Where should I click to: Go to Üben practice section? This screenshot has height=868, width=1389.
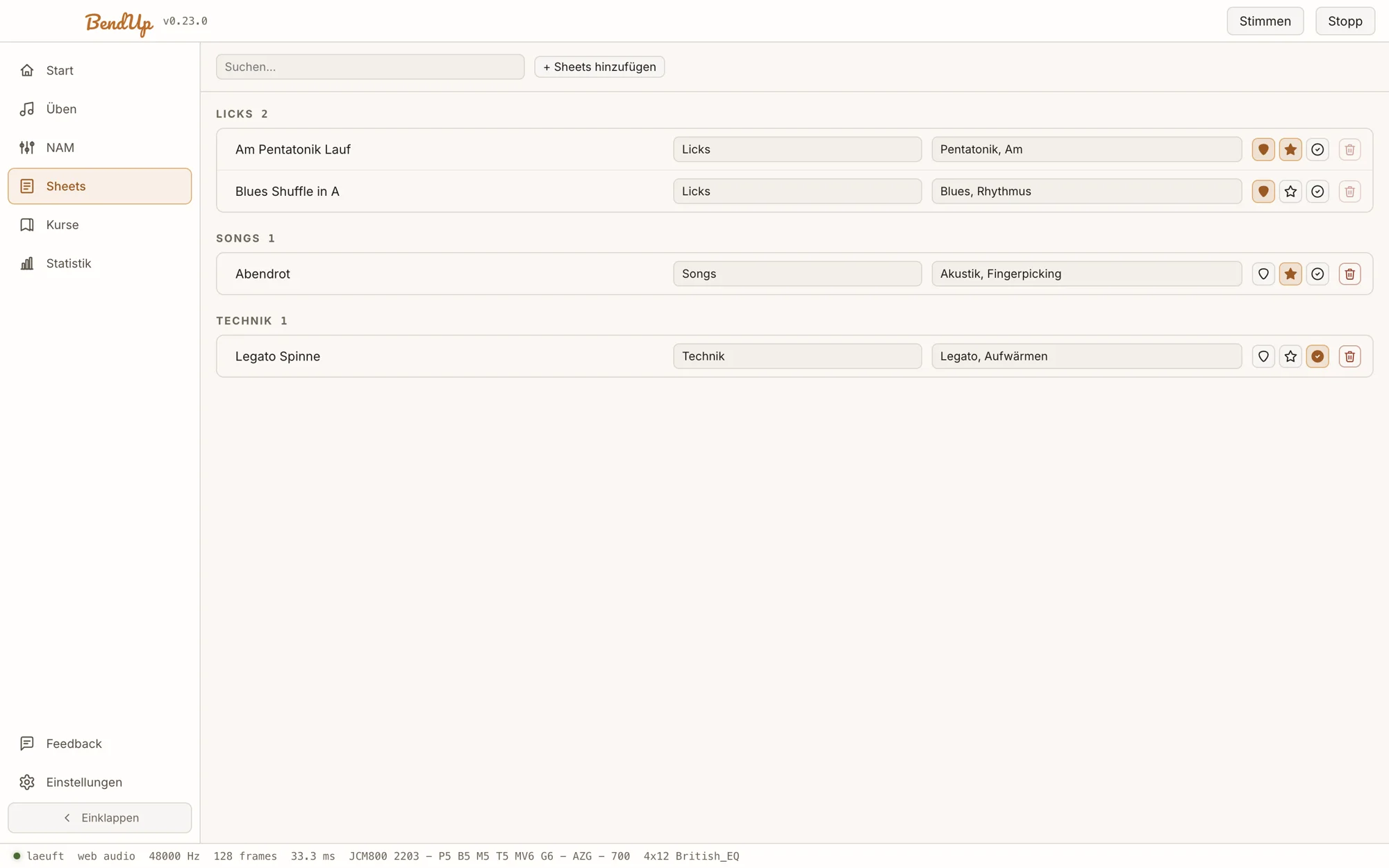point(99,109)
